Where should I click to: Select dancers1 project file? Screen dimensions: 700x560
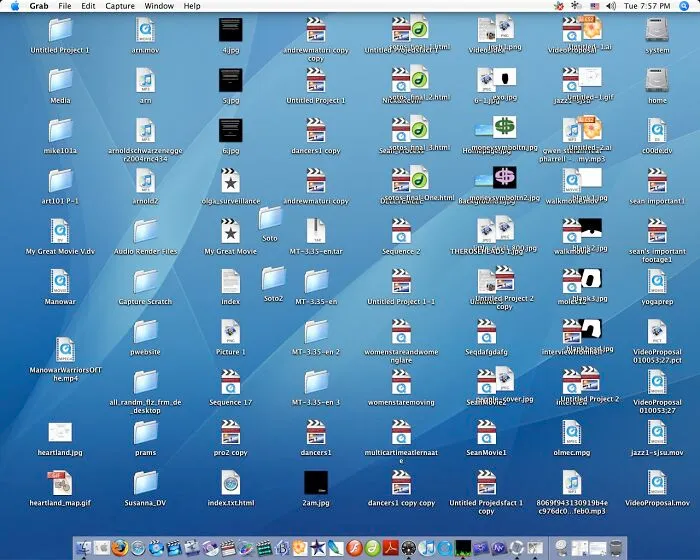pyautogui.click(x=316, y=432)
